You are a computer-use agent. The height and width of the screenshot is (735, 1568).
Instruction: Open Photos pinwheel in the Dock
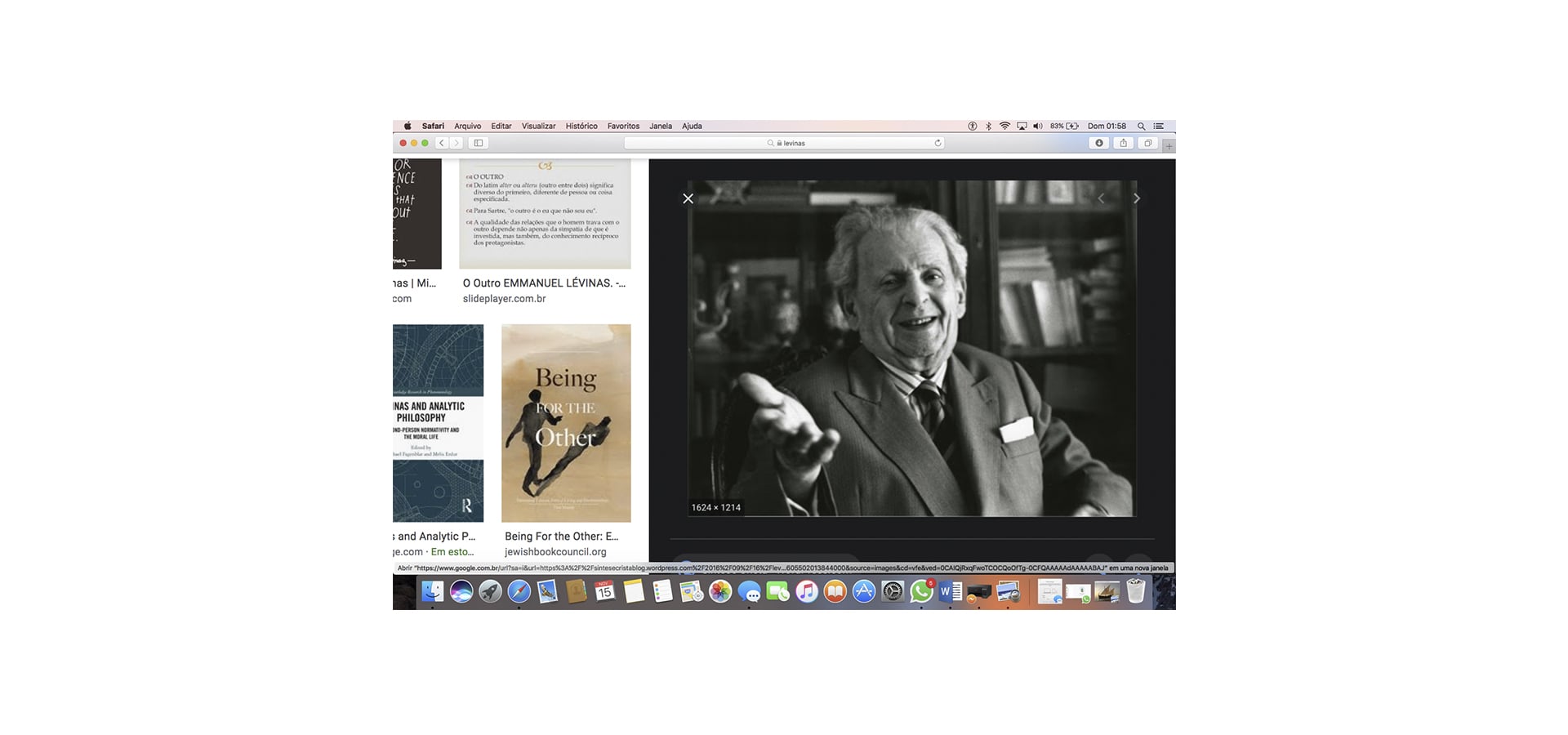click(x=720, y=591)
